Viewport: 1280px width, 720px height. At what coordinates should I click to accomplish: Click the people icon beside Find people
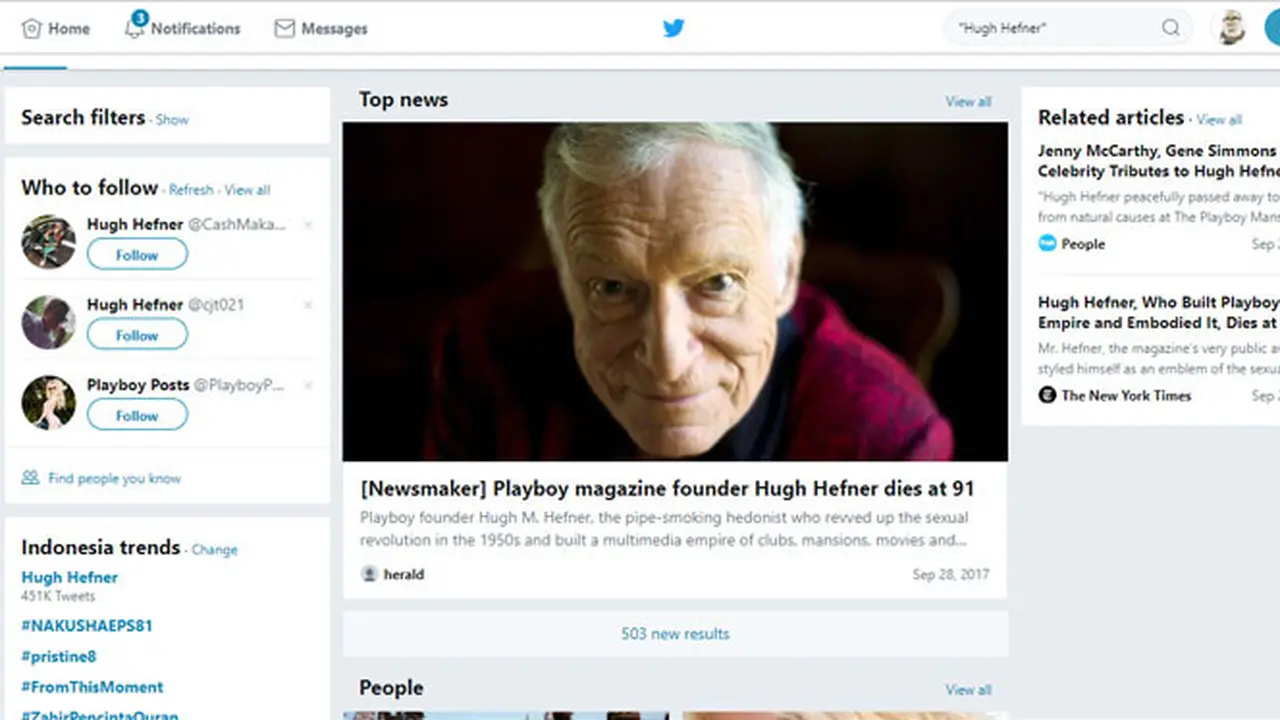click(31, 478)
